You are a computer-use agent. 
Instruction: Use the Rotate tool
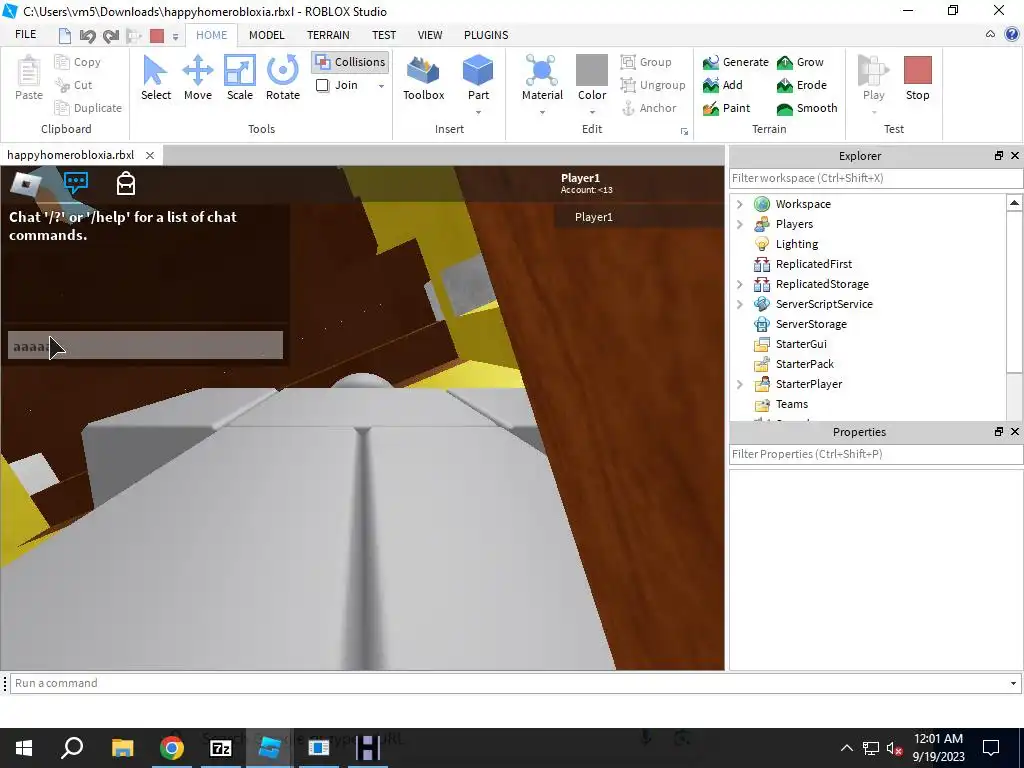point(283,78)
